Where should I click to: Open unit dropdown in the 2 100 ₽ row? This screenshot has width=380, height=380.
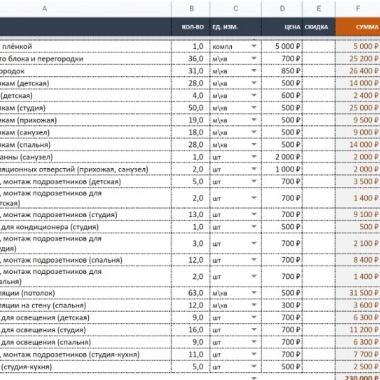pyautogui.click(x=254, y=243)
